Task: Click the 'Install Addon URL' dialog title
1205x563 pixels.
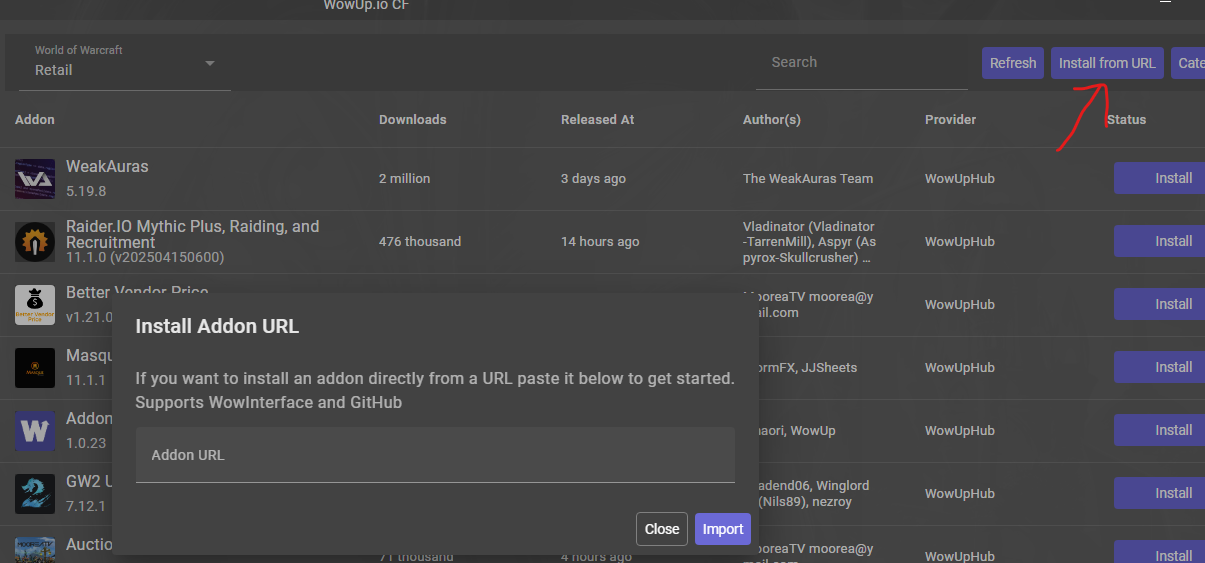Action: [x=217, y=326]
